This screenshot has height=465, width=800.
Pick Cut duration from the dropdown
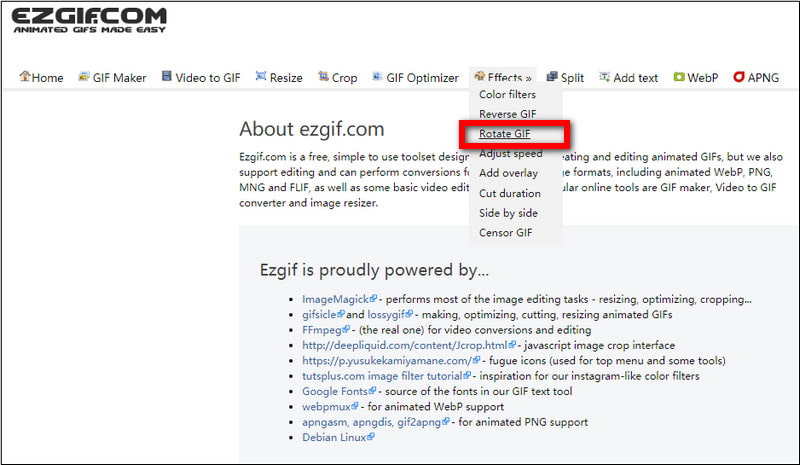point(509,193)
